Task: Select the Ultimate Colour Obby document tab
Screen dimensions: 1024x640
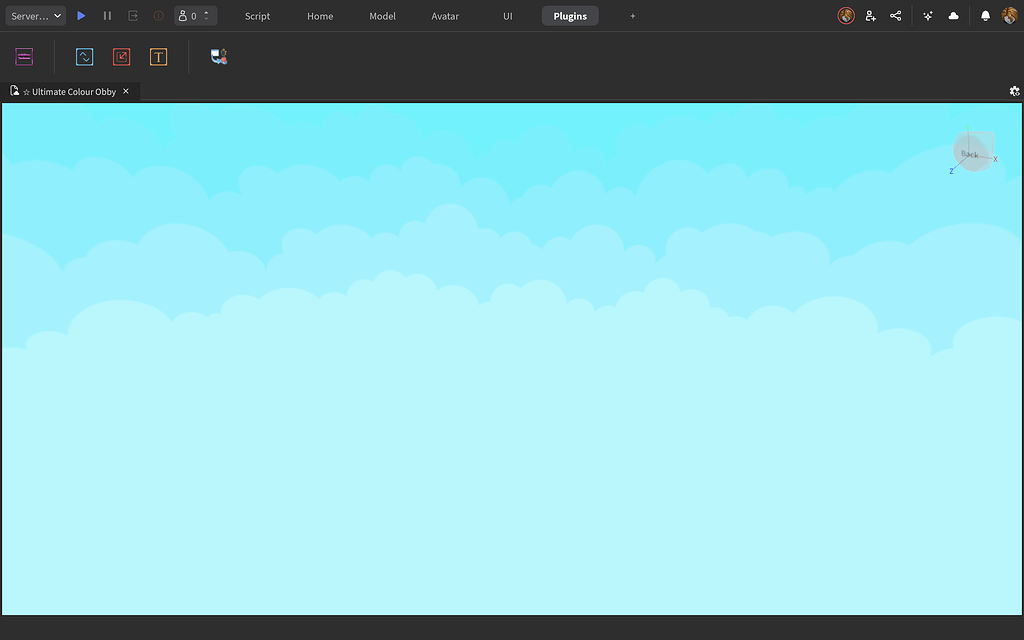Action: pyautogui.click(x=69, y=91)
